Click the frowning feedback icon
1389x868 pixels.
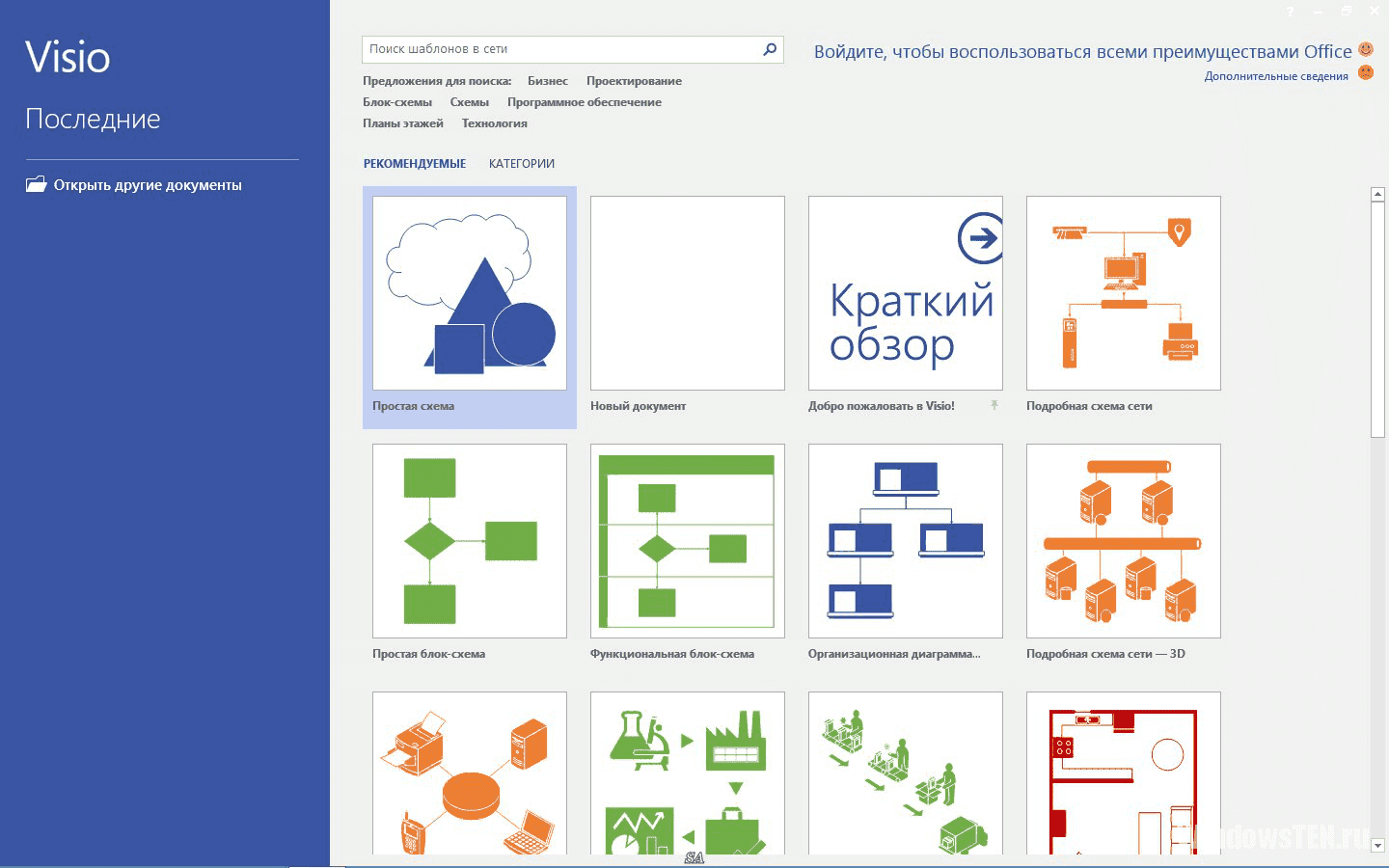1366,72
